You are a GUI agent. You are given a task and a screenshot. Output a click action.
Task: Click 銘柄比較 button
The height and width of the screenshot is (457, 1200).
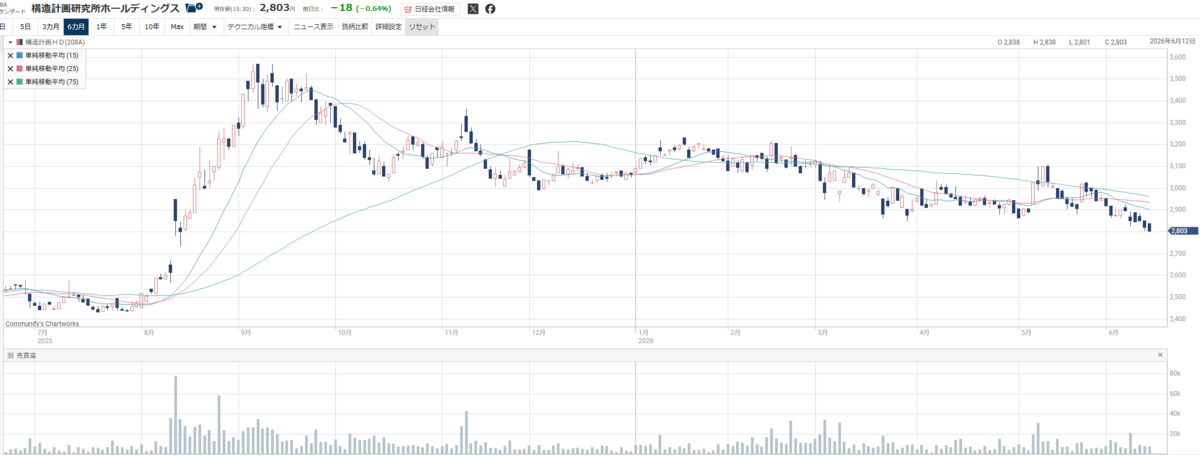pyautogui.click(x=355, y=27)
